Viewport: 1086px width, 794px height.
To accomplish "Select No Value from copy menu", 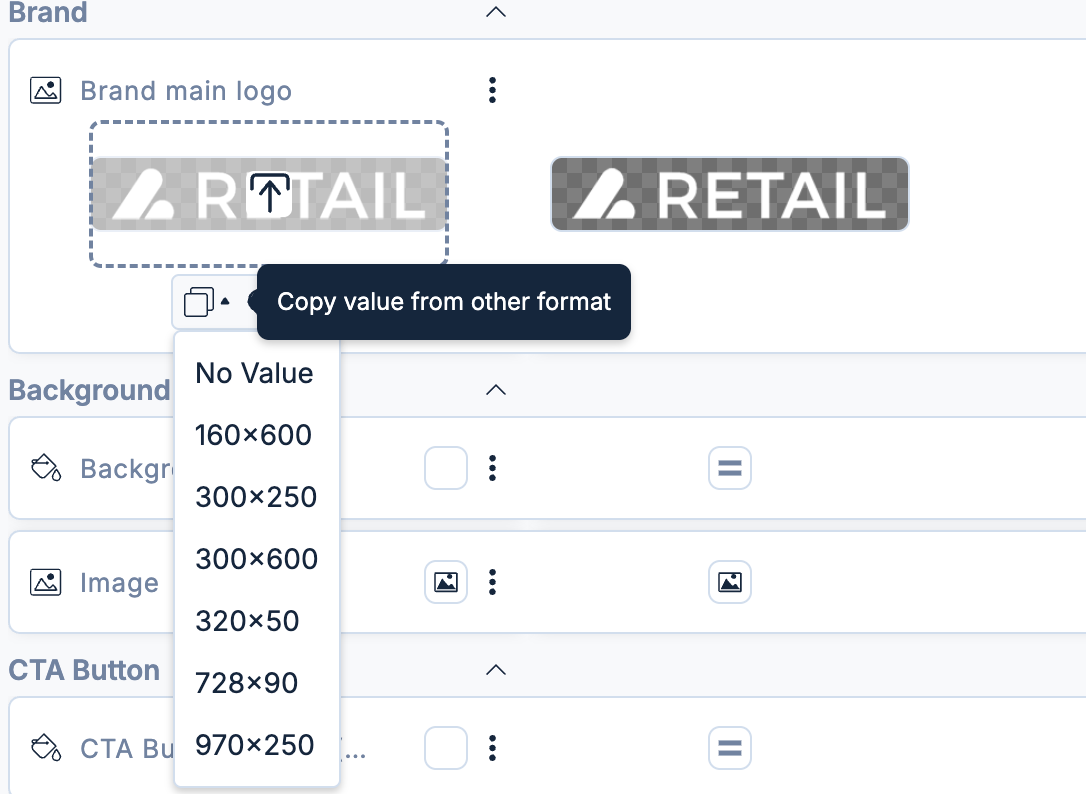I will (256, 373).
